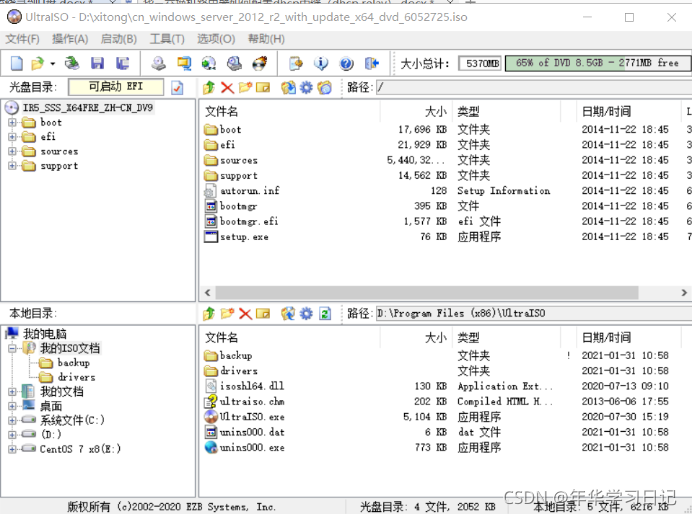Expand the boot folder in image tree

click(12, 122)
